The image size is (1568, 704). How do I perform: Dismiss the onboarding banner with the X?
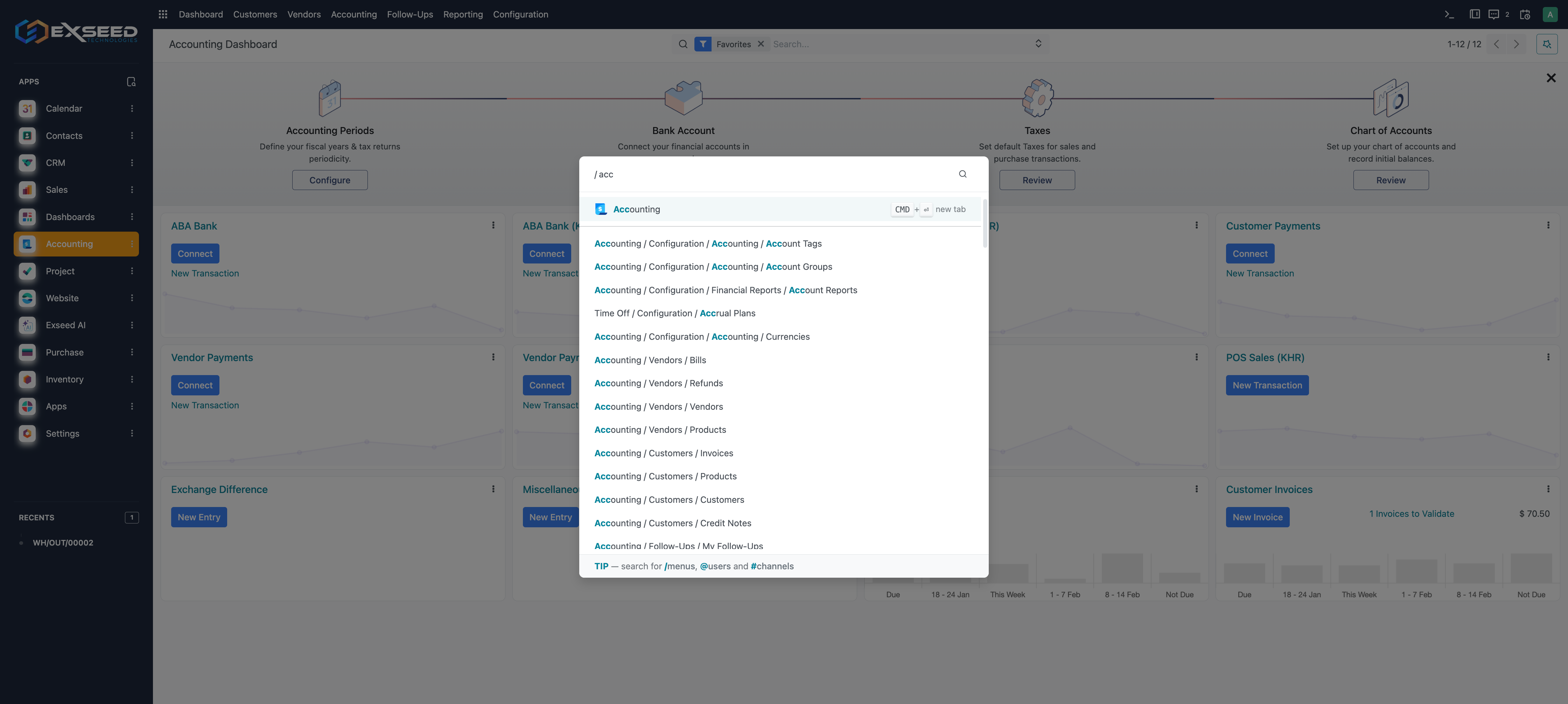click(1551, 77)
